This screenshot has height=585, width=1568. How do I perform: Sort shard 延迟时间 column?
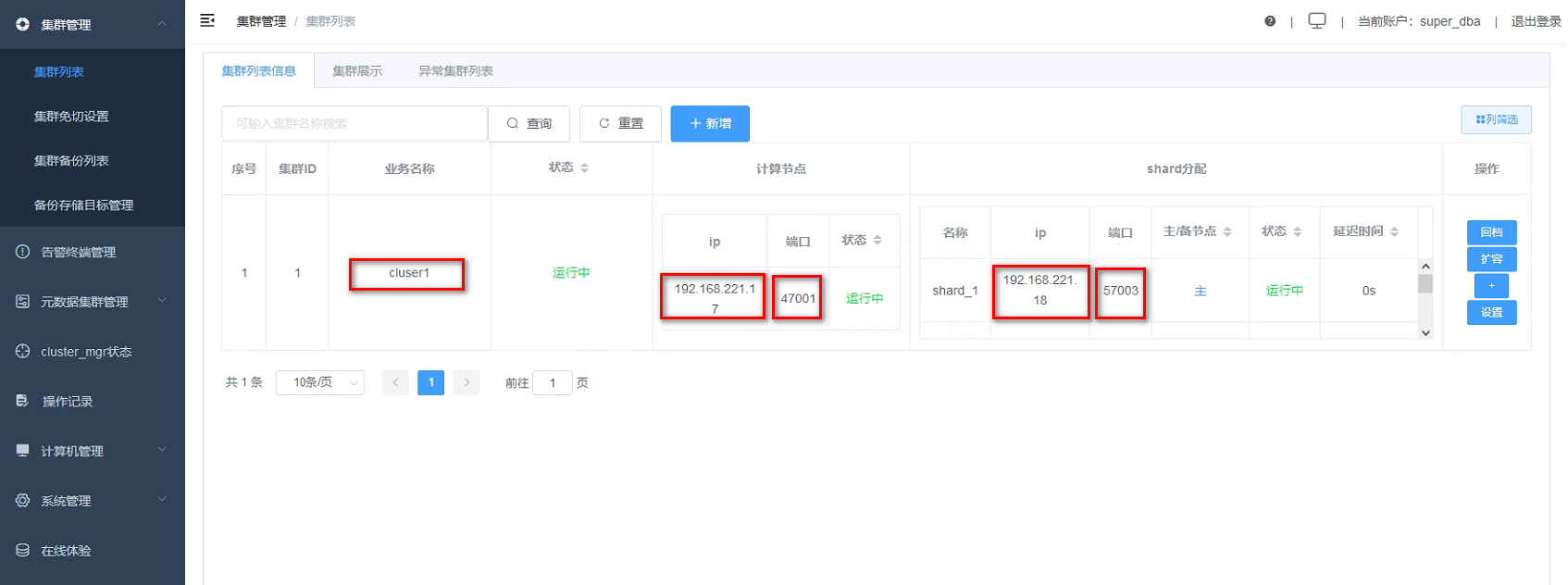[1394, 231]
